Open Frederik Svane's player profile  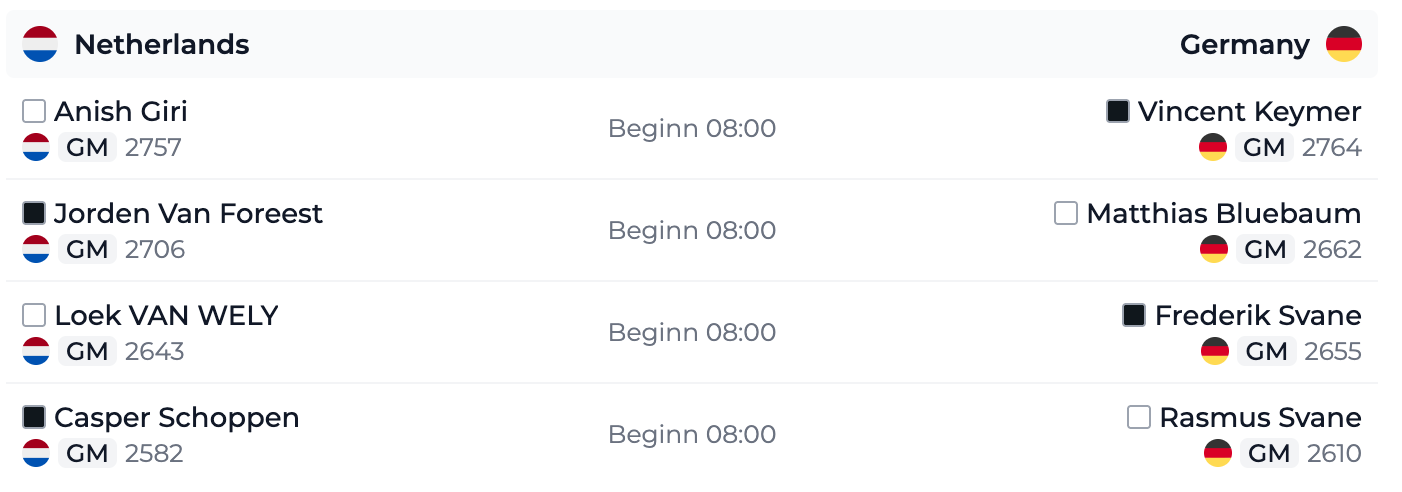[x=1258, y=315]
